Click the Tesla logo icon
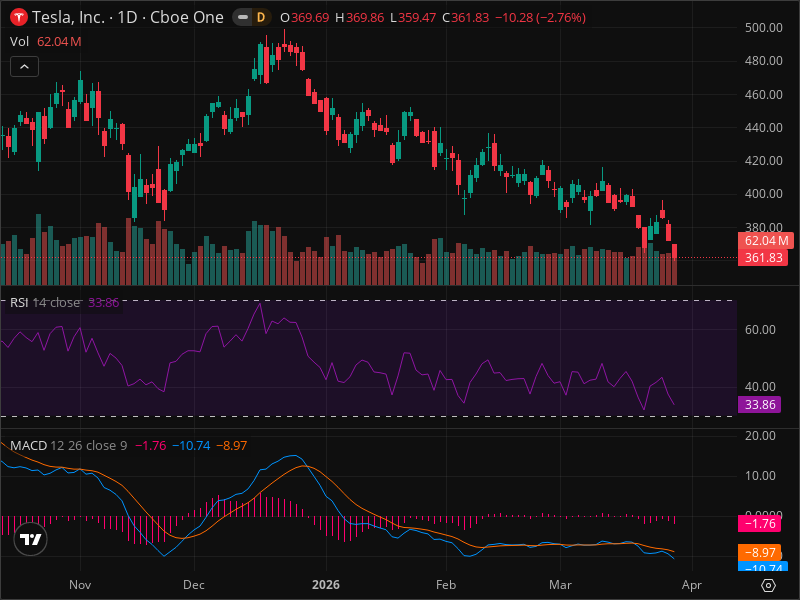This screenshot has width=800, height=600. [19, 17]
